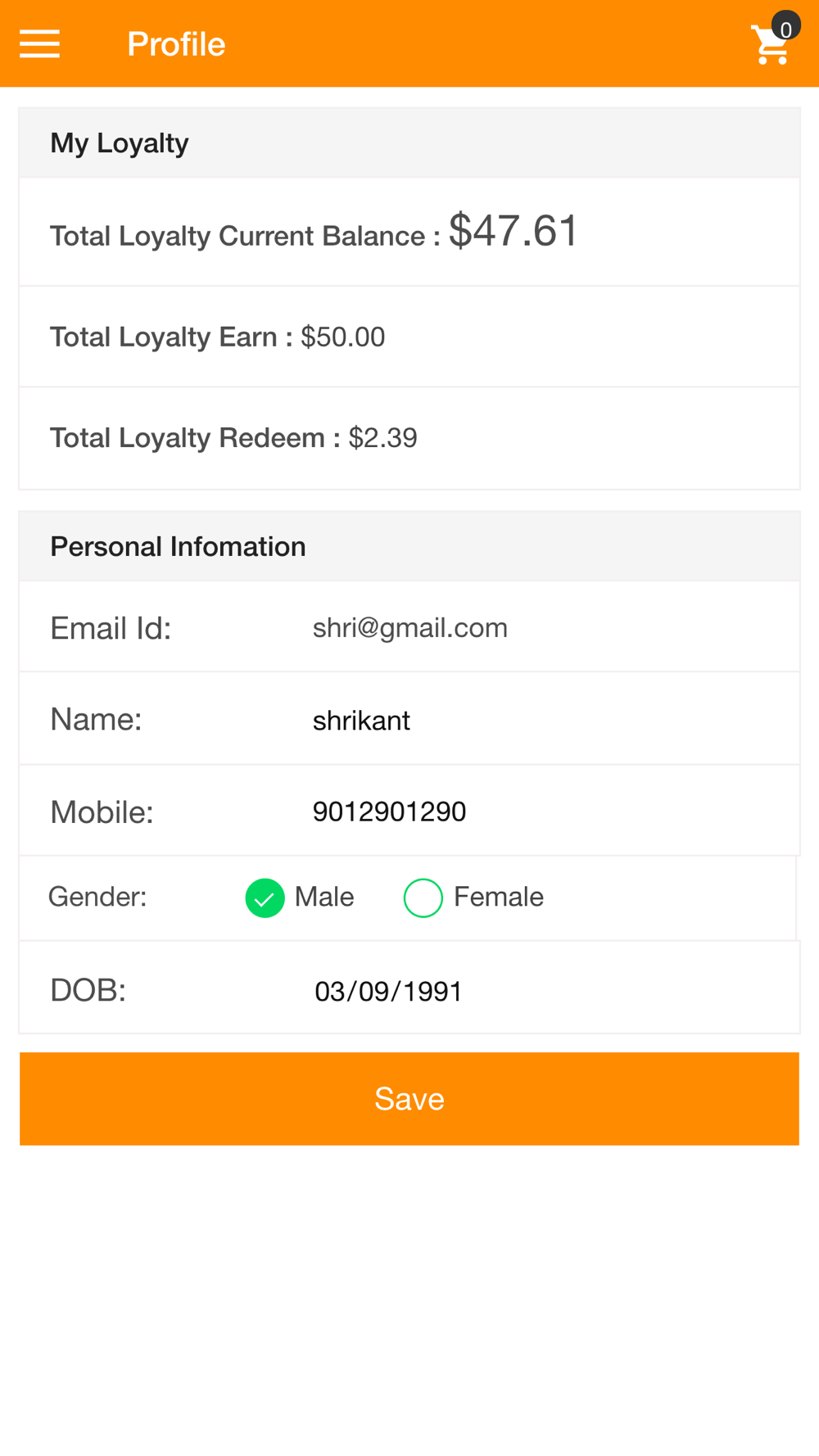Tap the Email Id value shri@gmail.com

click(x=410, y=628)
